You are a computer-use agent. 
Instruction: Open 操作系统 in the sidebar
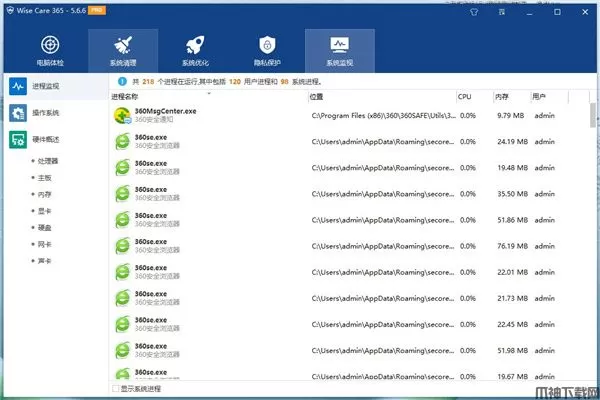pos(56,113)
